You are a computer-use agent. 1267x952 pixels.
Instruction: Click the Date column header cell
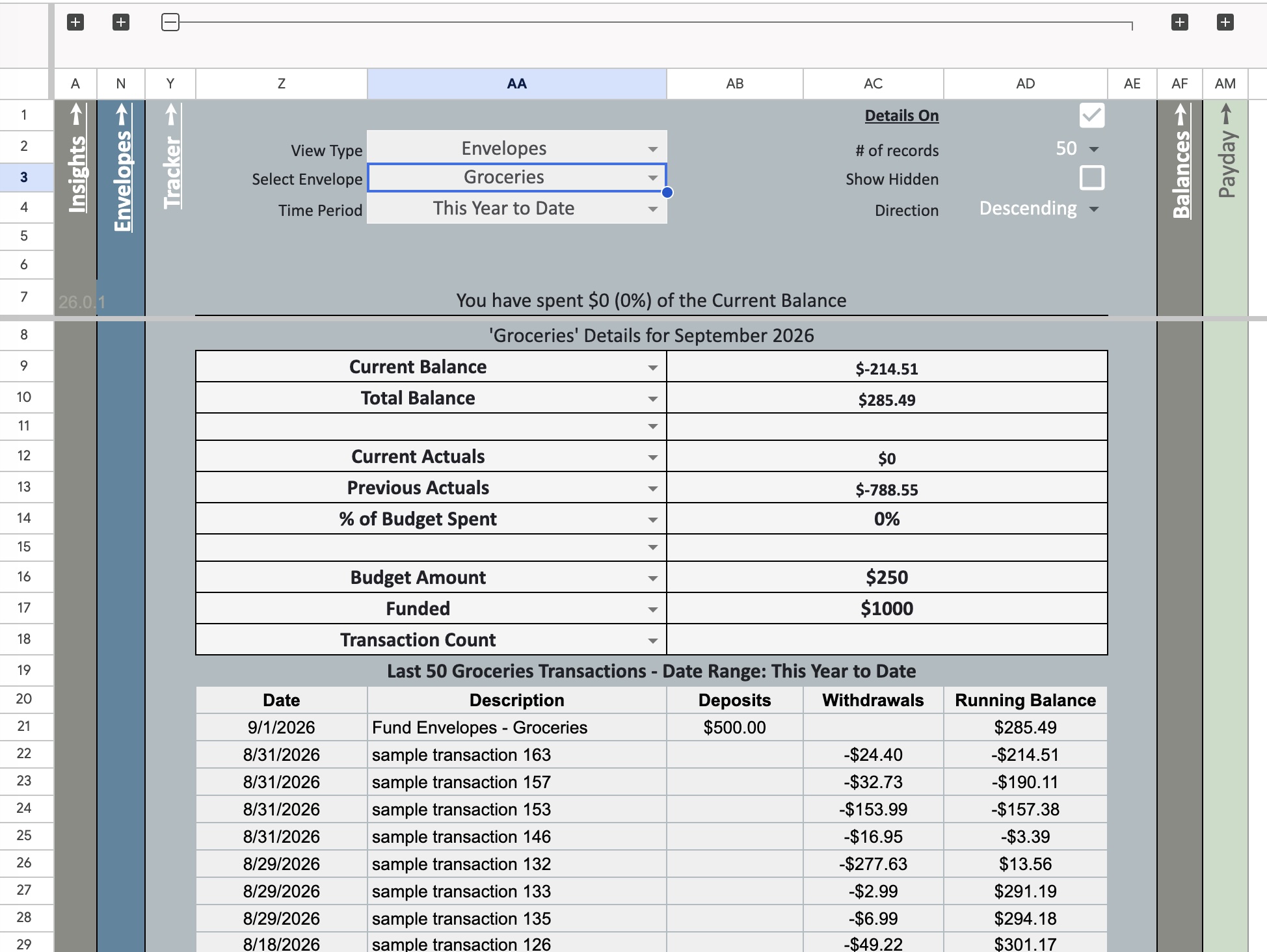[282, 700]
